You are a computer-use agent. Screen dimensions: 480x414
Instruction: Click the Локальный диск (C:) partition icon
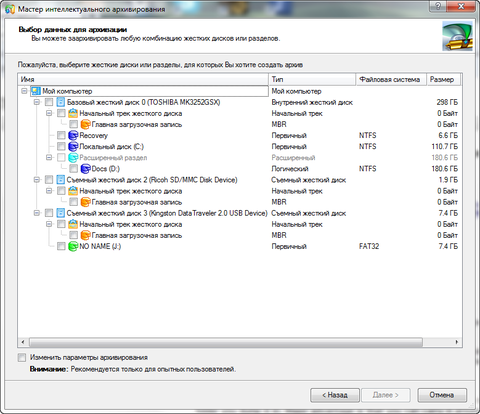click(x=73, y=146)
